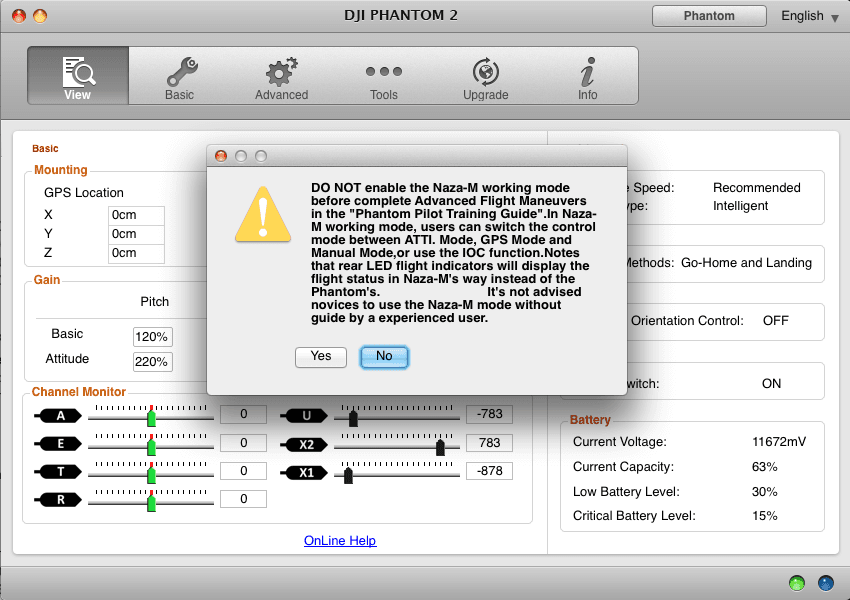Click the channel E label badge
The width and height of the screenshot is (850, 600).
pos(58,444)
